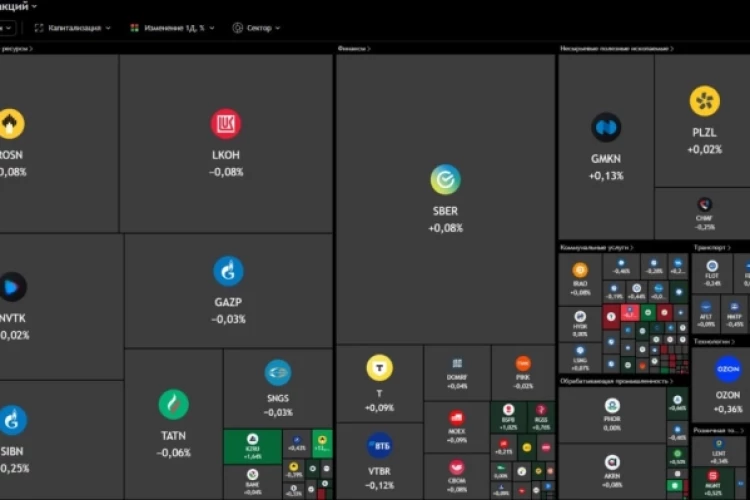The width and height of the screenshot is (750, 500).
Task: Select the LSNG utilities tile
Action: point(580,358)
